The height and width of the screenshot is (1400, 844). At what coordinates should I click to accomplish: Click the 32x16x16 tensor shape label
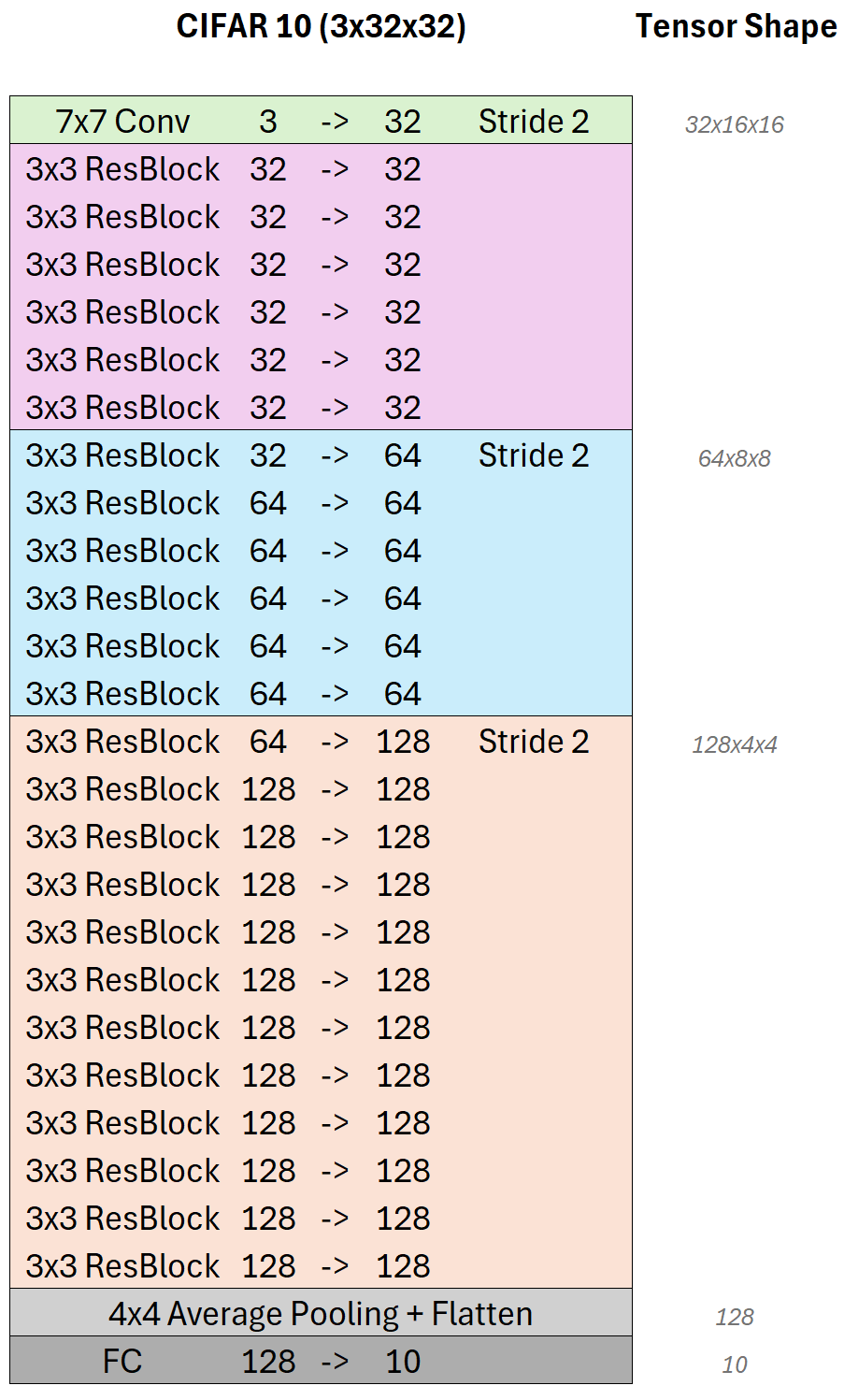(x=735, y=124)
